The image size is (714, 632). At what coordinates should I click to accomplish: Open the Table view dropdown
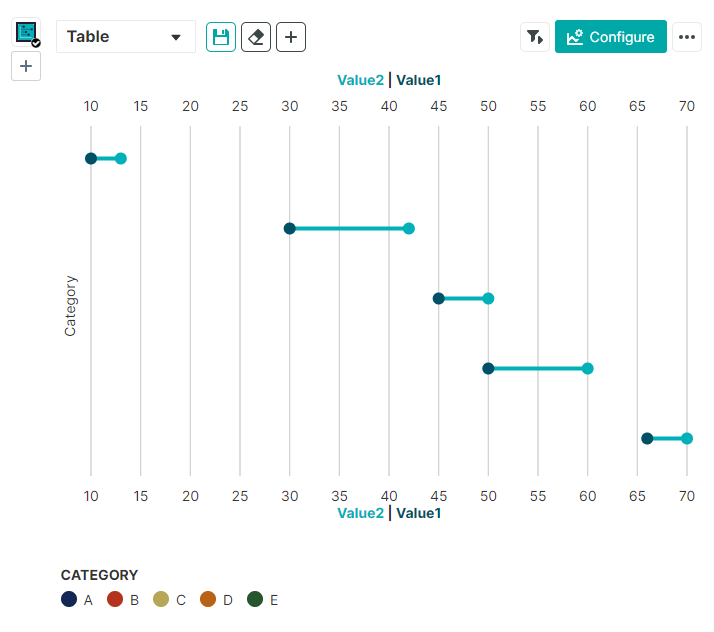[126, 37]
